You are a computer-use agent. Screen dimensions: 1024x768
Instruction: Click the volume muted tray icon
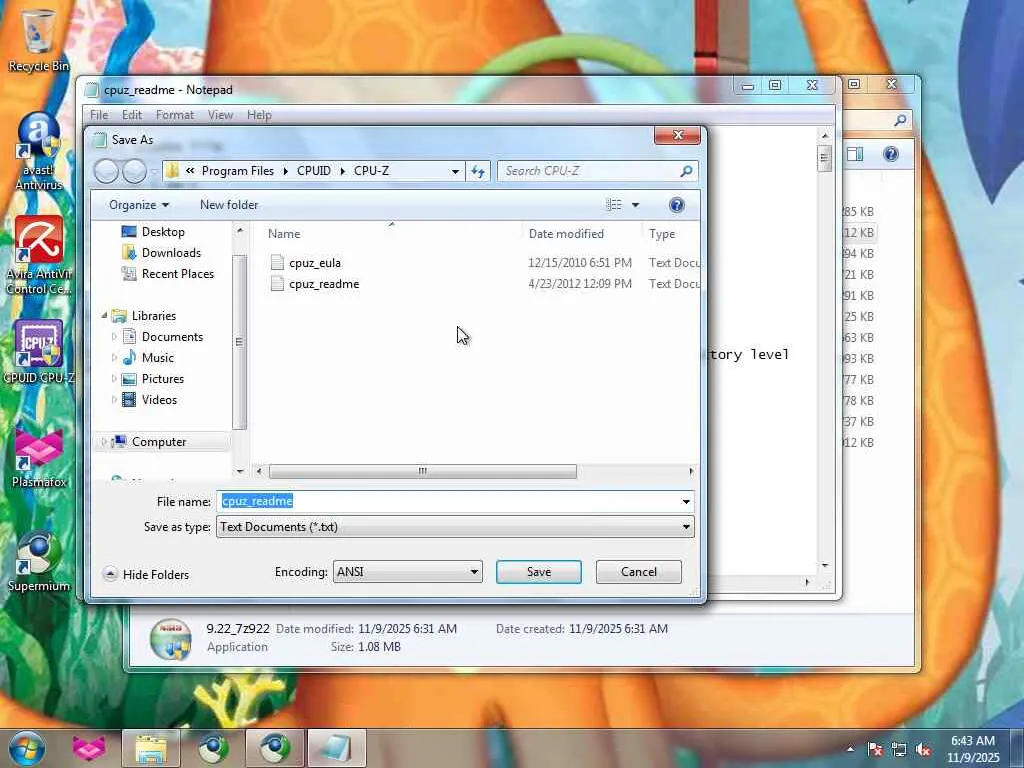tap(923, 750)
